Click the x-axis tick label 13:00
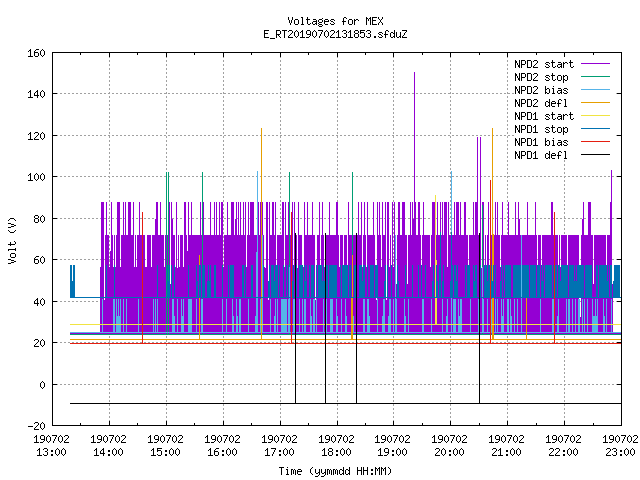 click(x=51, y=452)
